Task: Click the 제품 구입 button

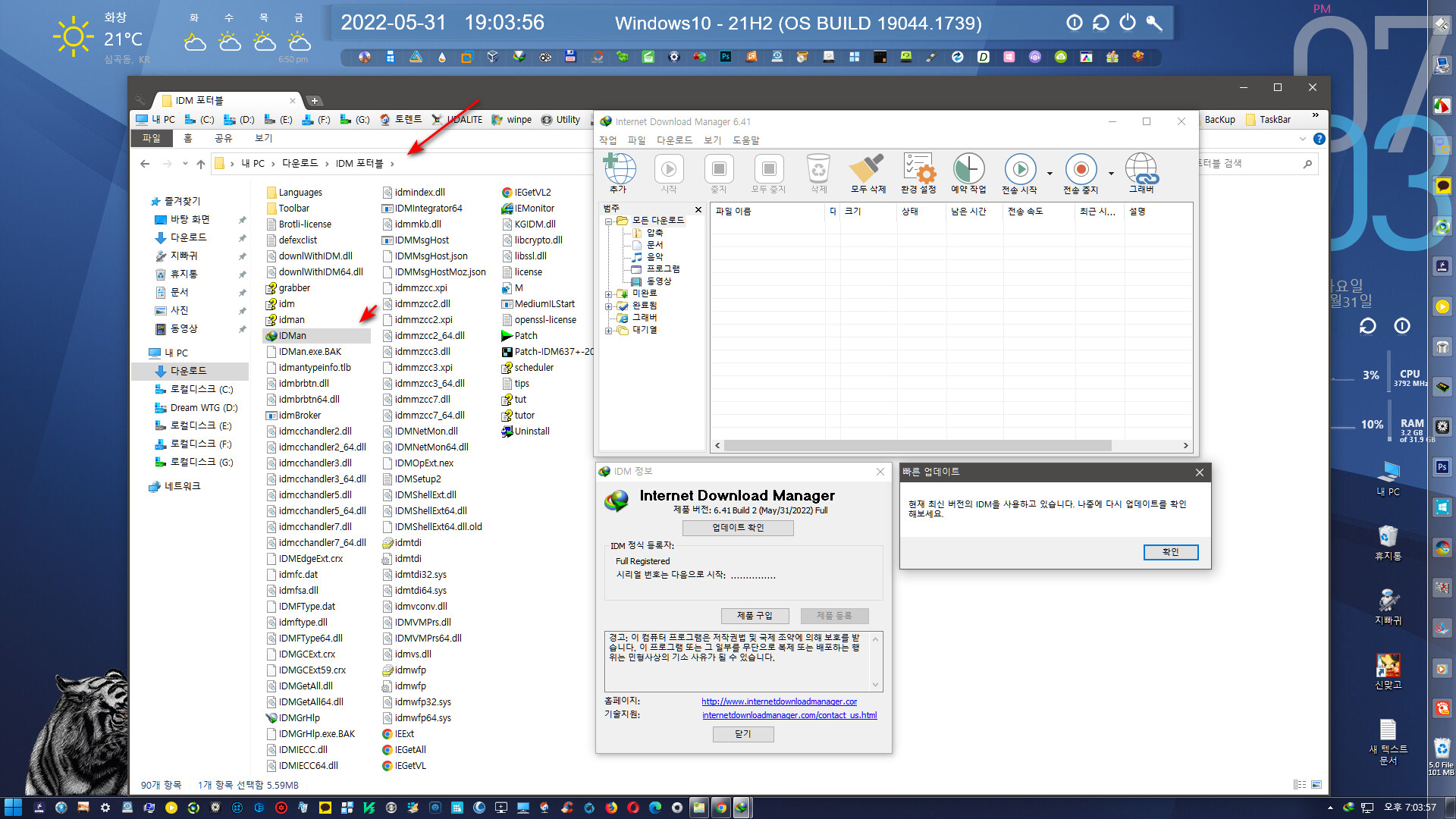Action: tap(755, 616)
